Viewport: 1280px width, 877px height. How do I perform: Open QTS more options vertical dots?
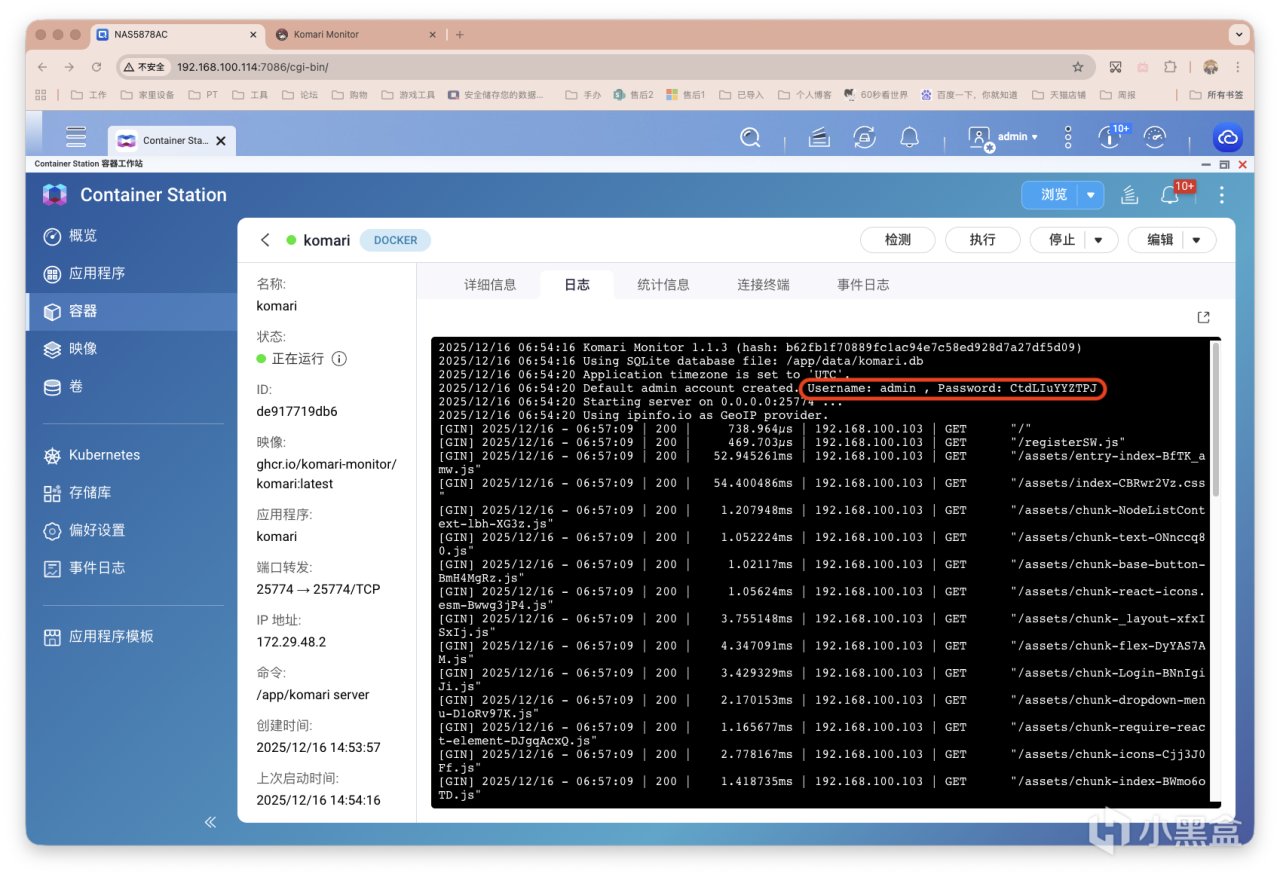(x=1068, y=137)
